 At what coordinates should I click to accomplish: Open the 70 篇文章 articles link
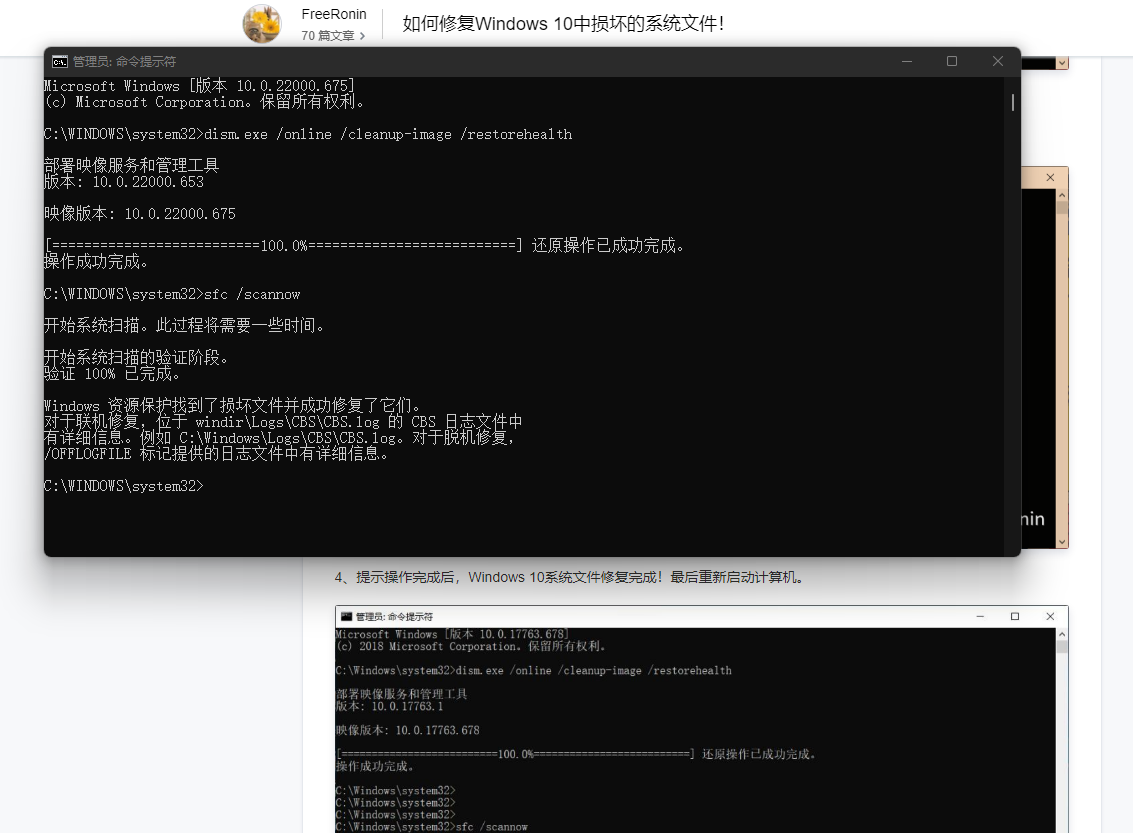[x=333, y=35]
